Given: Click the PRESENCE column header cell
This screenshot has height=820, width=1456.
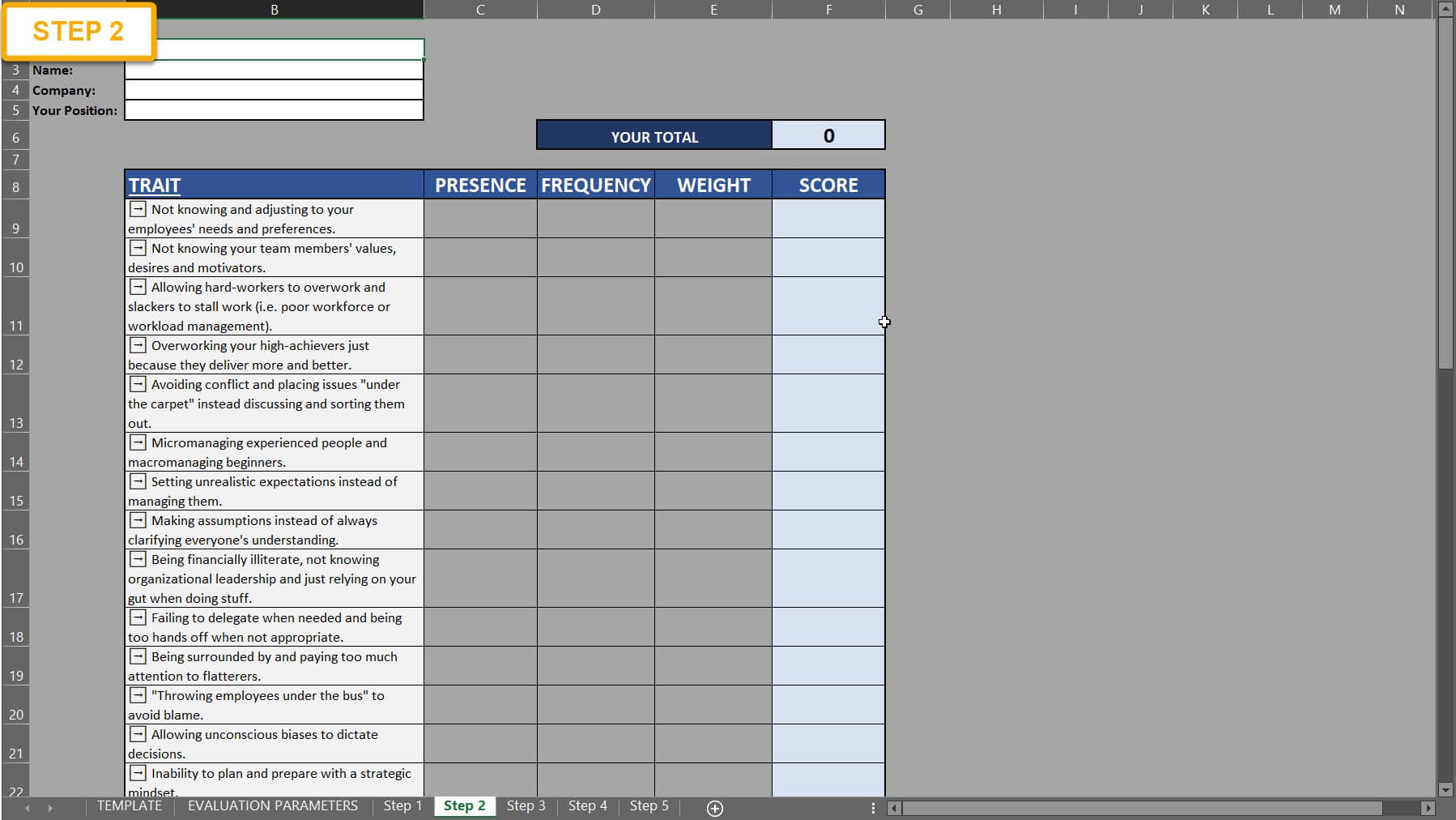Looking at the screenshot, I should pyautogui.click(x=480, y=185).
